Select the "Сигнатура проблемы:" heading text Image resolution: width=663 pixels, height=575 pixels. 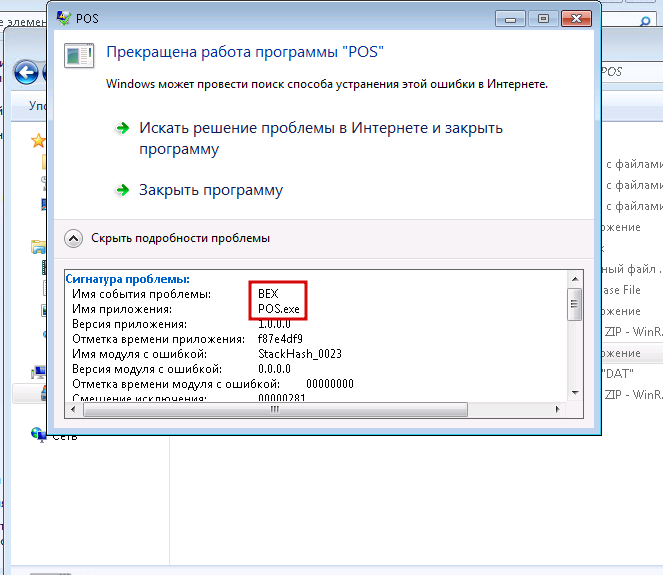[127, 279]
